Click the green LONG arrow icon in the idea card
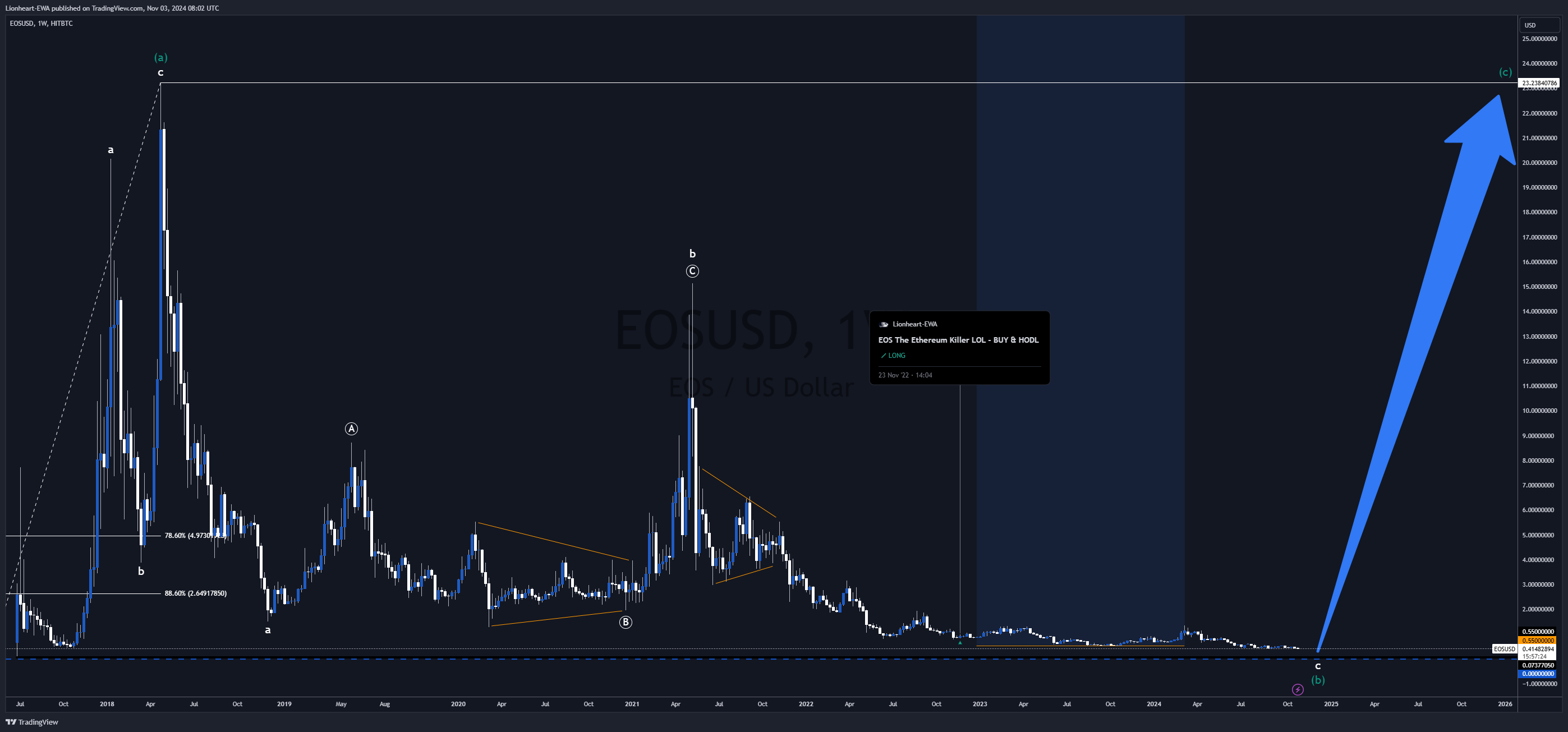The image size is (1568, 732). (x=883, y=356)
